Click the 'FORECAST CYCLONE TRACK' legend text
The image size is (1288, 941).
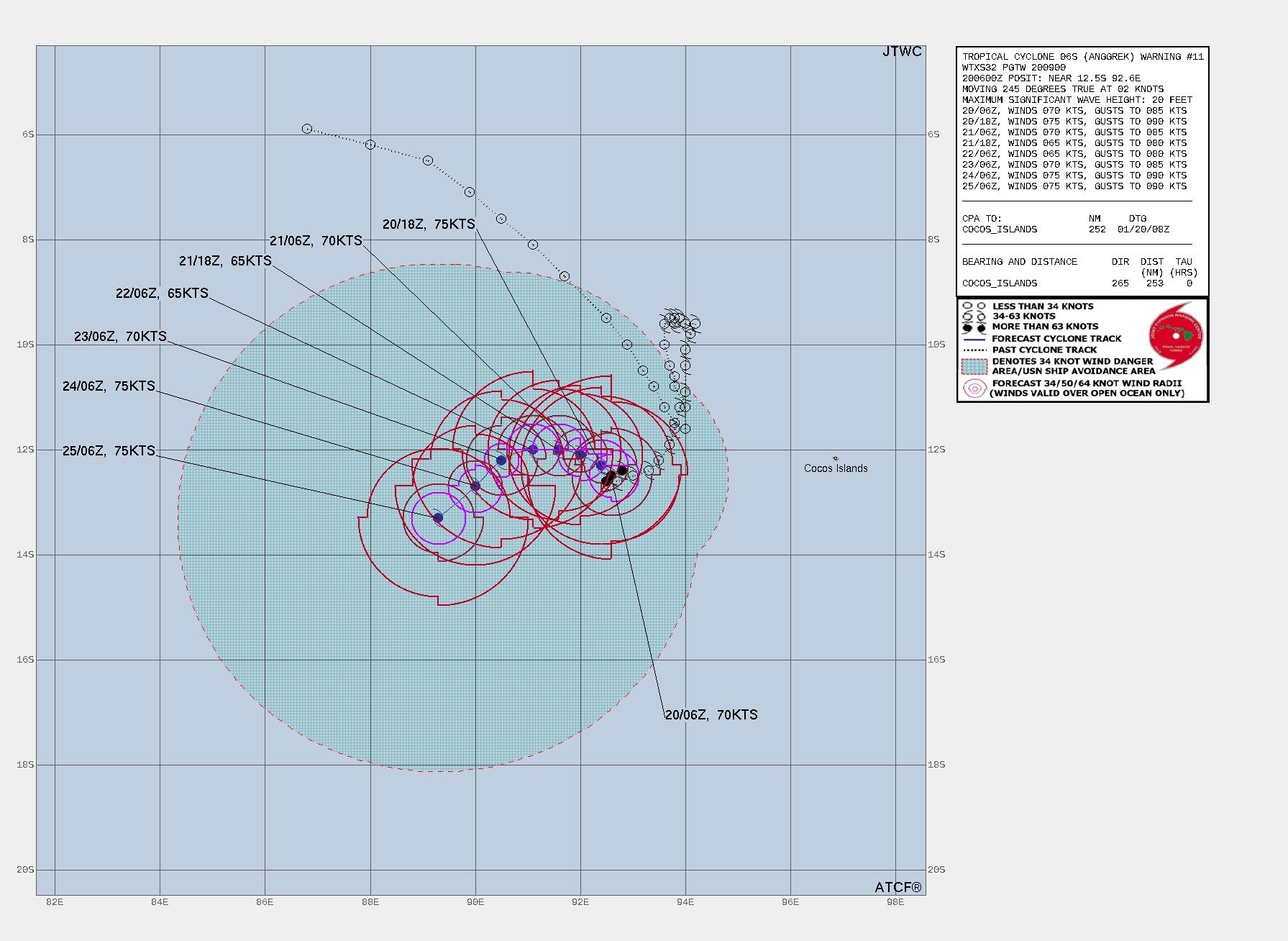click(1056, 339)
